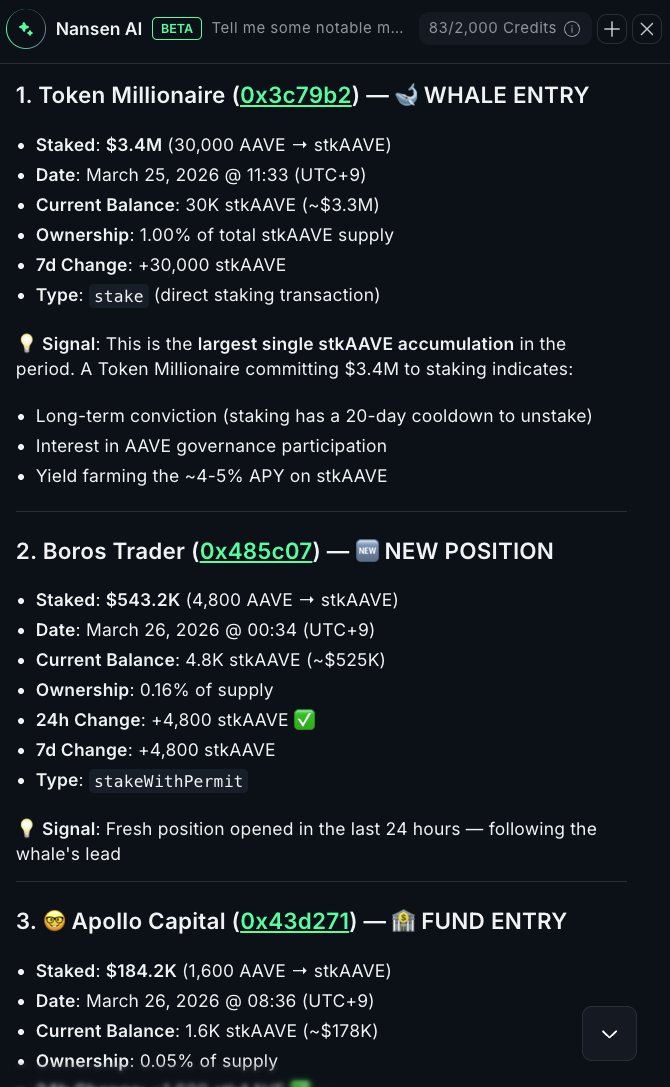Image resolution: width=670 pixels, height=1087 pixels.
Task: Click the BETA badge
Action: (x=177, y=29)
